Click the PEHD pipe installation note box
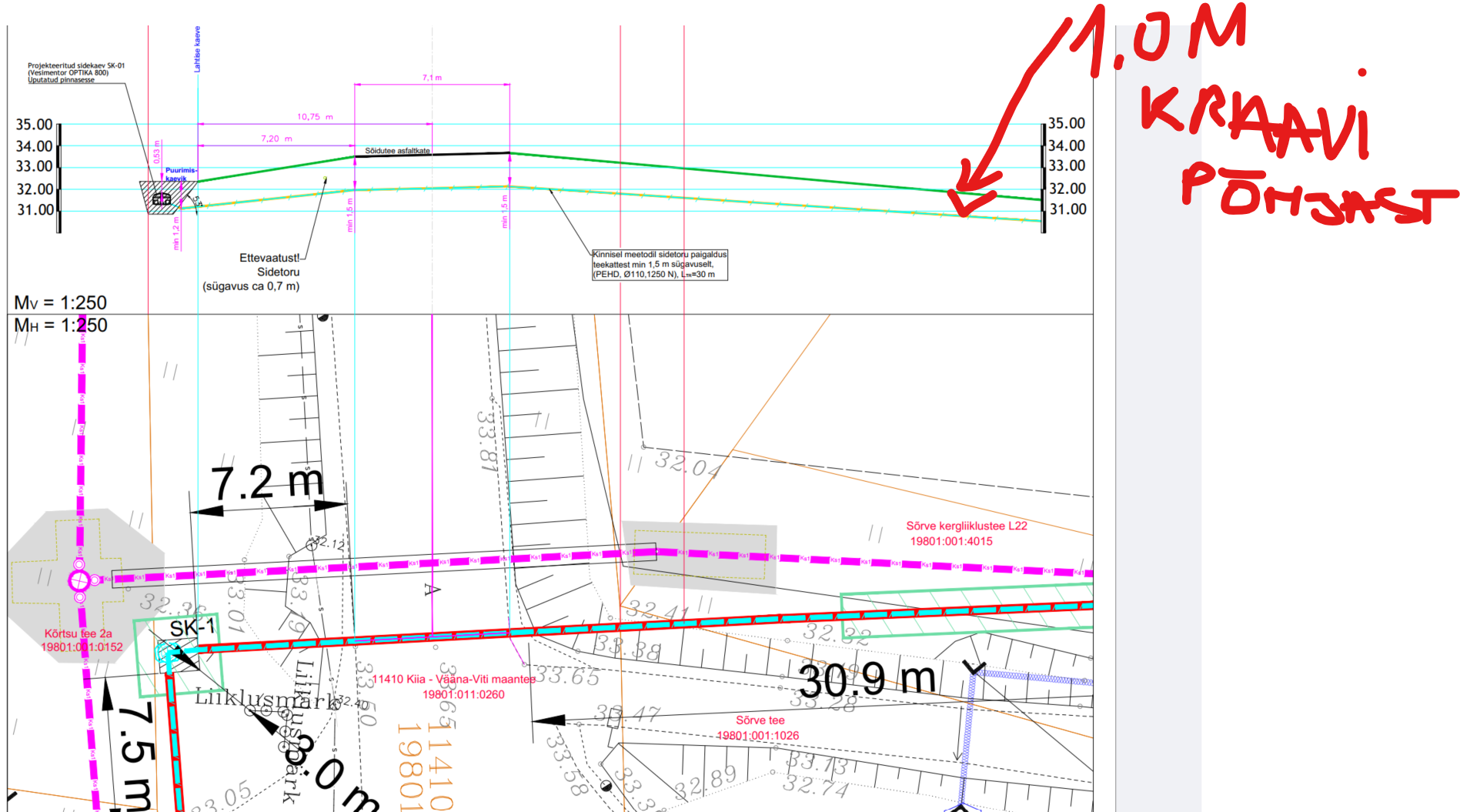1460x812 pixels. pos(659,264)
